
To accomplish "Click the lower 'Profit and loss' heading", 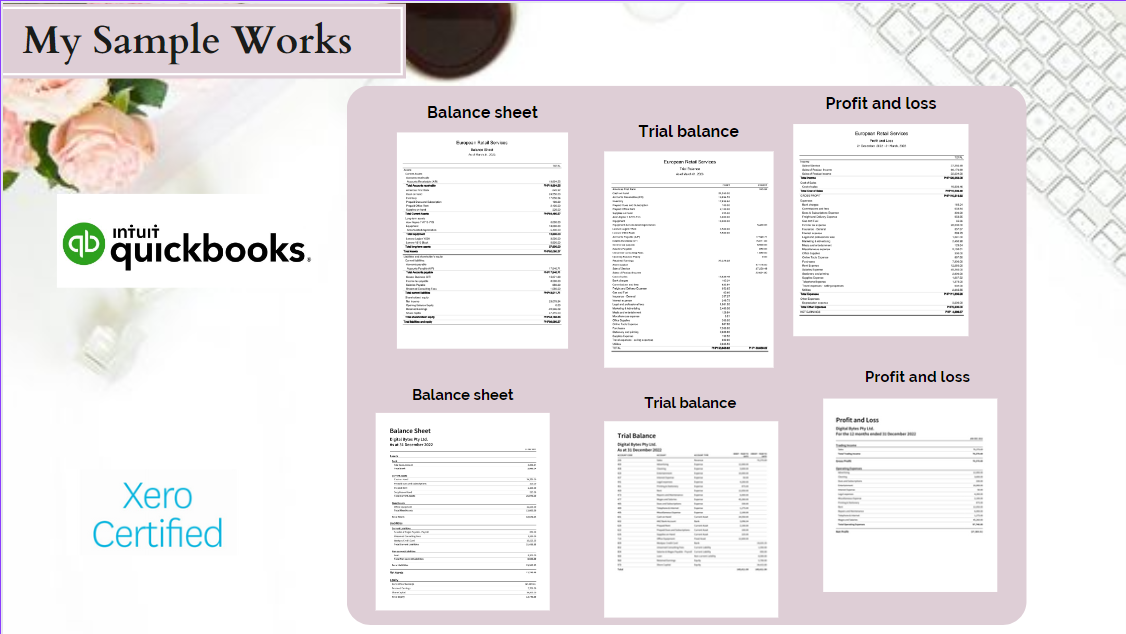I will click(917, 377).
